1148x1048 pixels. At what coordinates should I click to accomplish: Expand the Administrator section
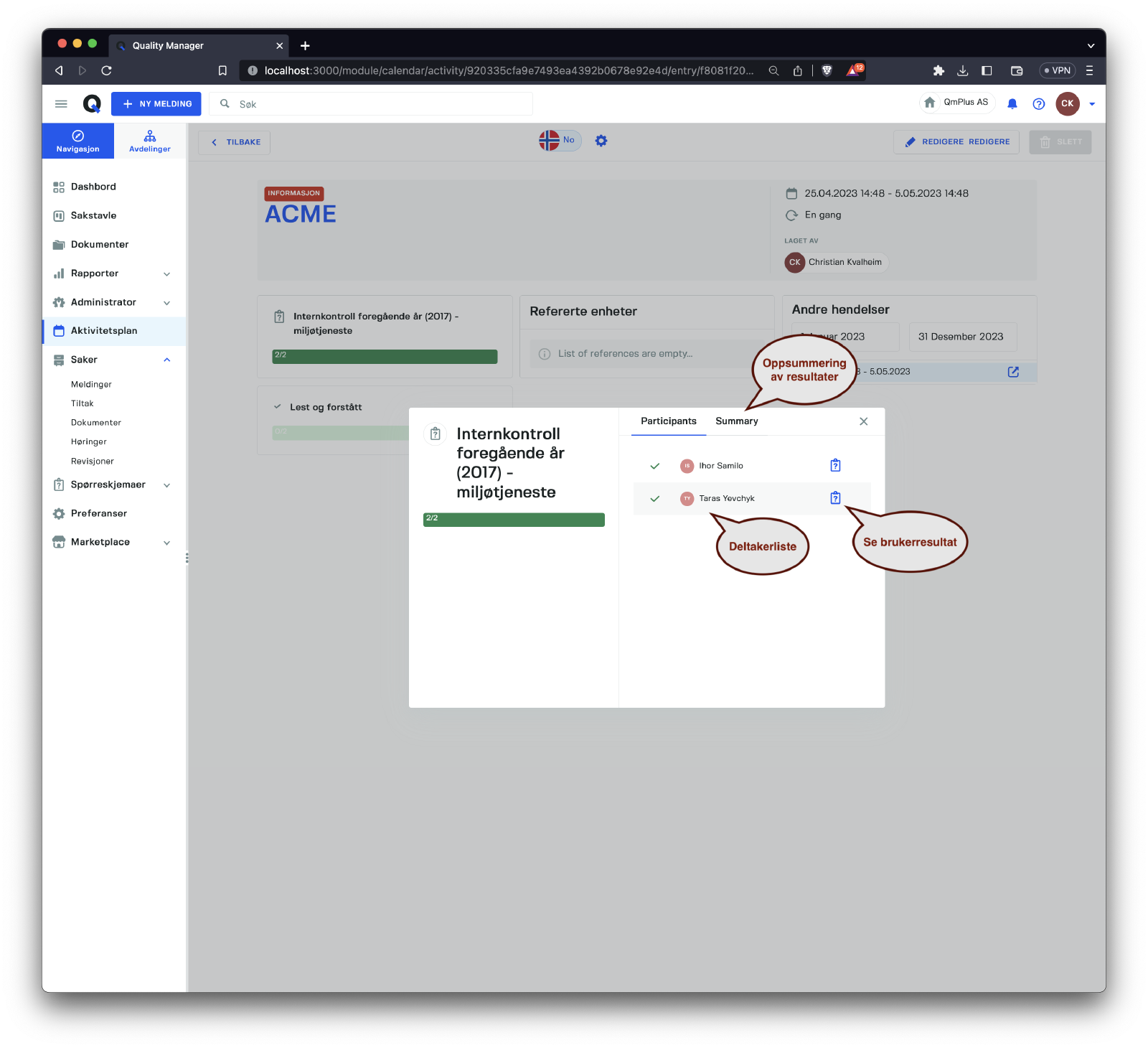(166, 303)
